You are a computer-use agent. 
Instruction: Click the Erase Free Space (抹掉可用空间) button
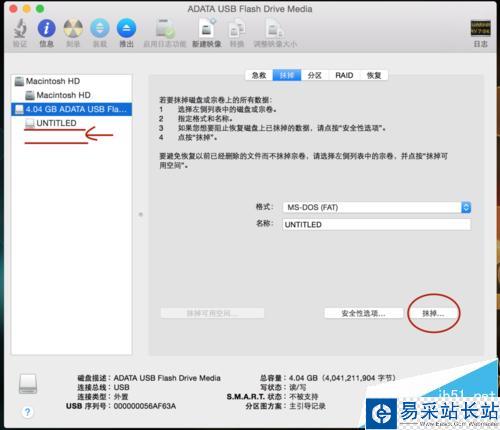point(212,313)
